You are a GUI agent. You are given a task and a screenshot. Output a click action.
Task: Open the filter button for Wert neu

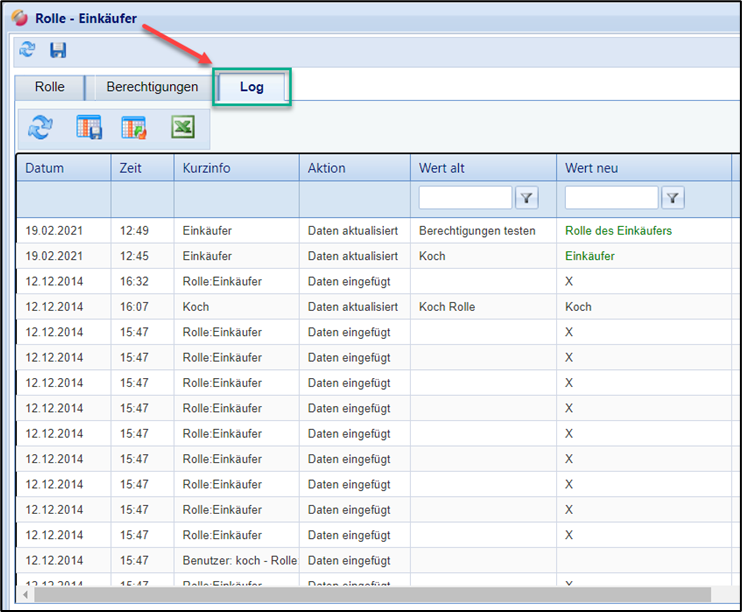click(x=674, y=198)
